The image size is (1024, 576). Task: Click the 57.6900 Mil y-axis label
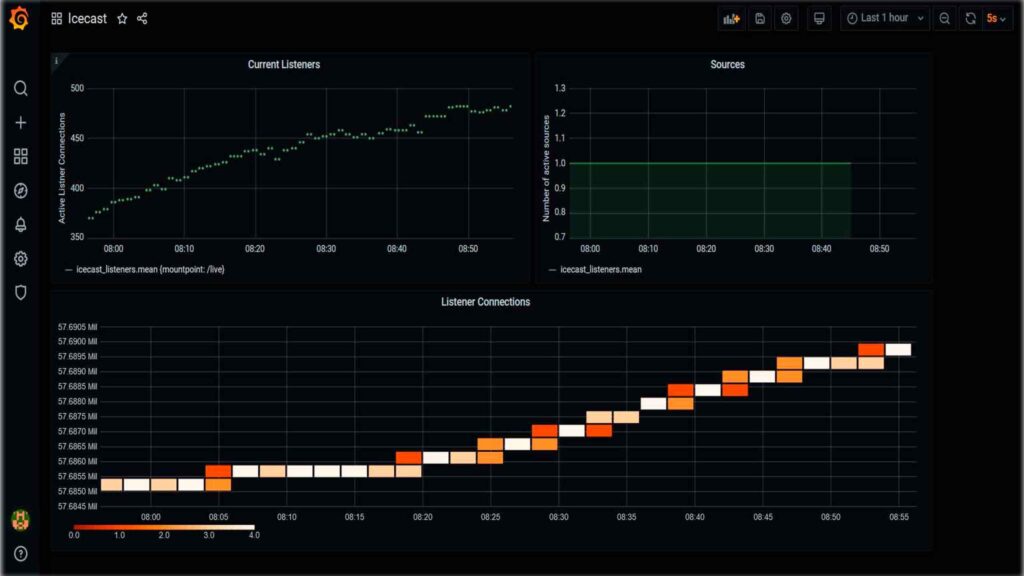click(77, 342)
